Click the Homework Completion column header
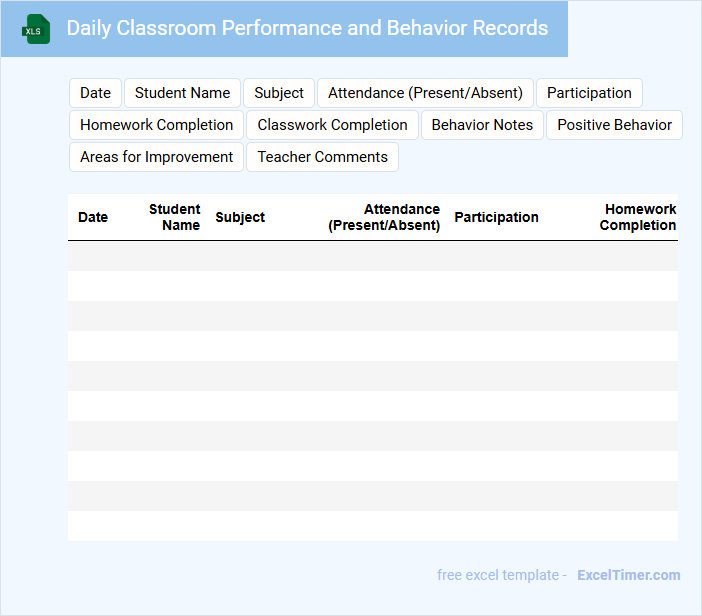 click(x=639, y=217)
